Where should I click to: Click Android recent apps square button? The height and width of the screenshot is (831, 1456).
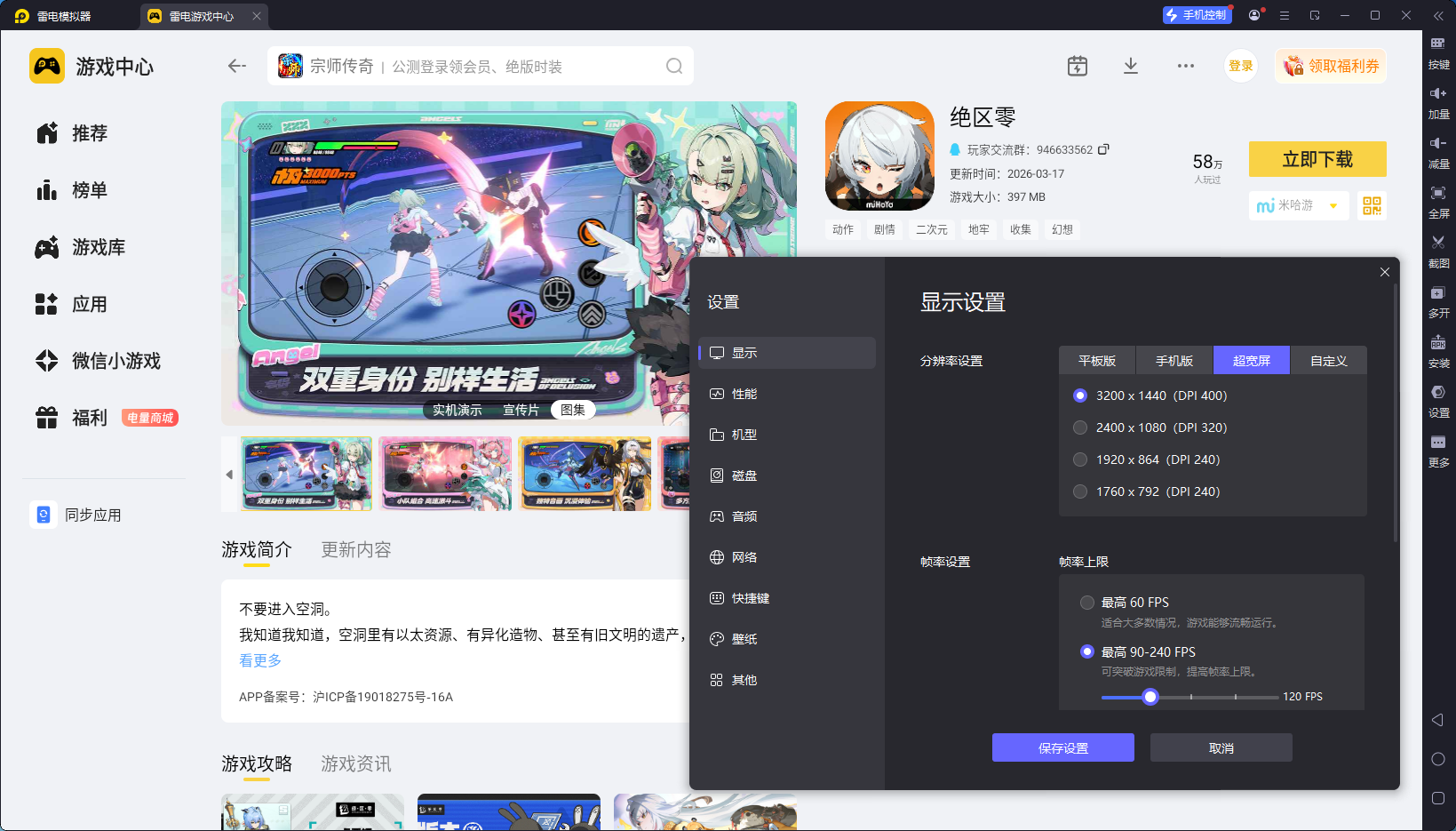[x=1438, y=798]
